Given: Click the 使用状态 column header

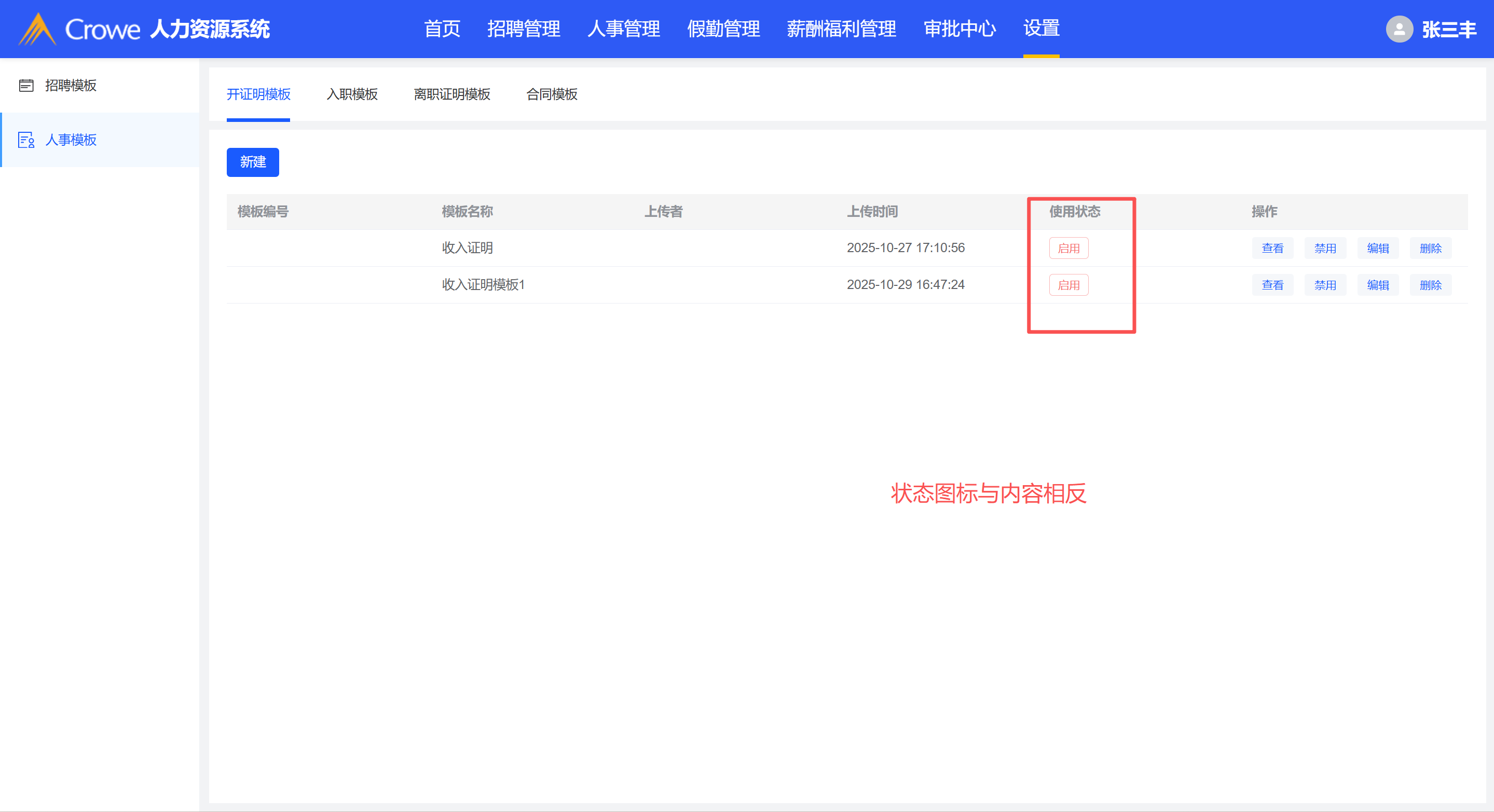Looking at the screenshot, I should click(x=1075, y=212).
